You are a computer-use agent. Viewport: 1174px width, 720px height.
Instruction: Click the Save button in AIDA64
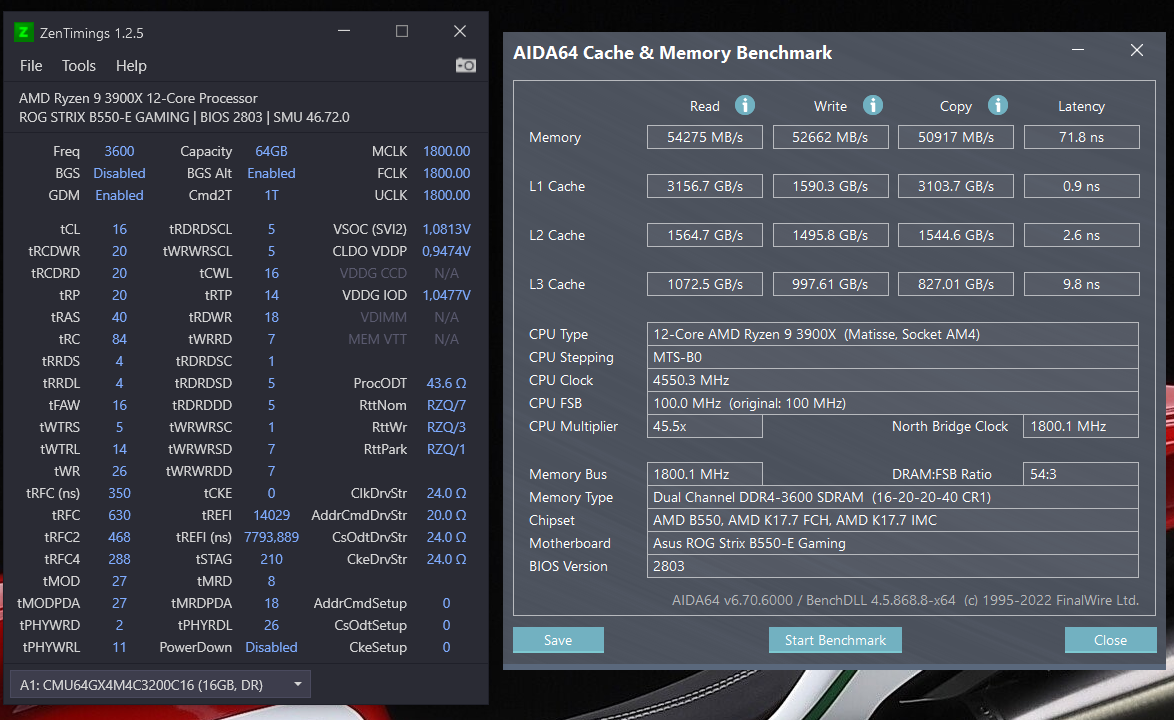(x=558, y=640)
